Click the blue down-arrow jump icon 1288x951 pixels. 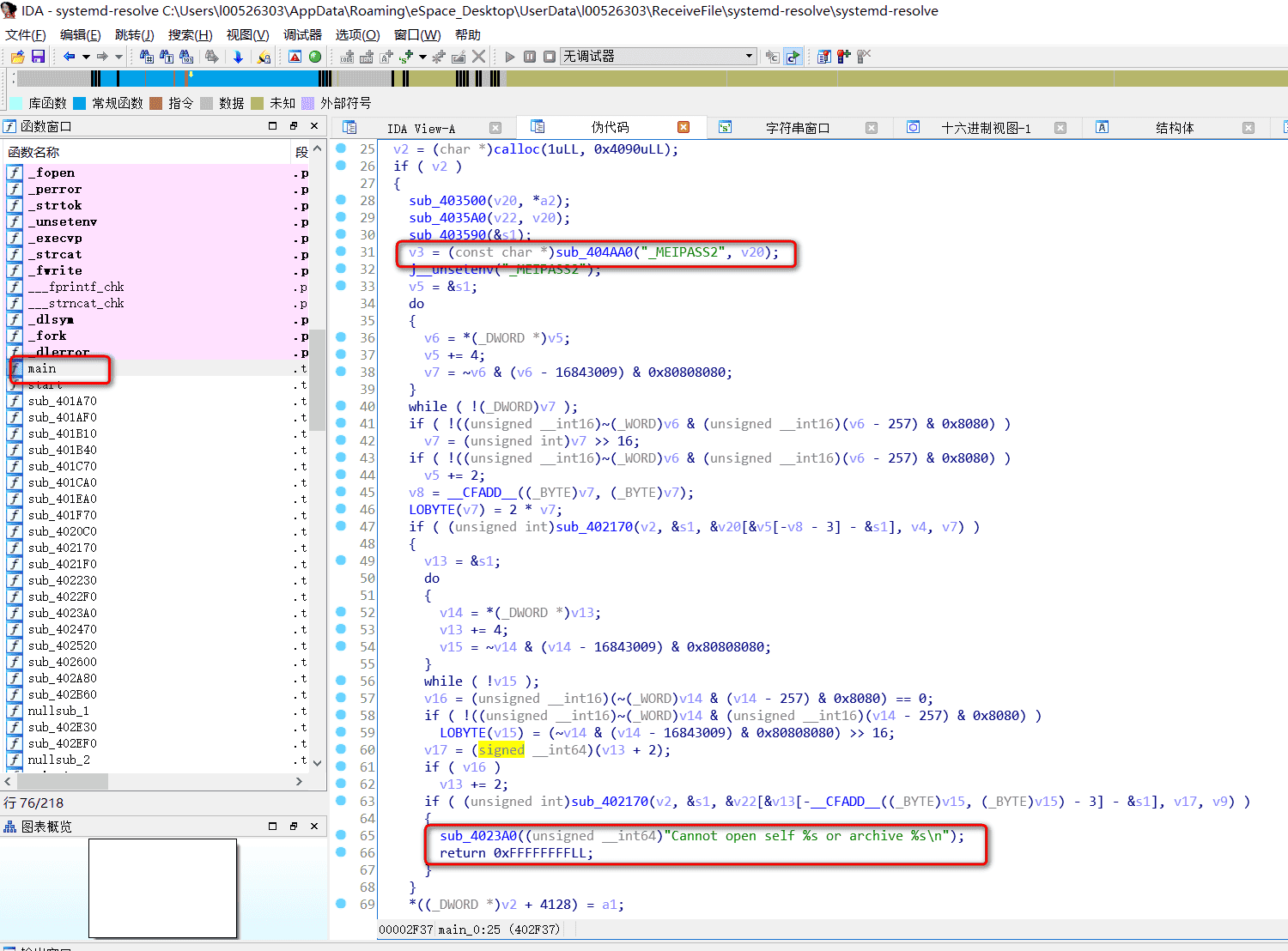pos(238,57)
